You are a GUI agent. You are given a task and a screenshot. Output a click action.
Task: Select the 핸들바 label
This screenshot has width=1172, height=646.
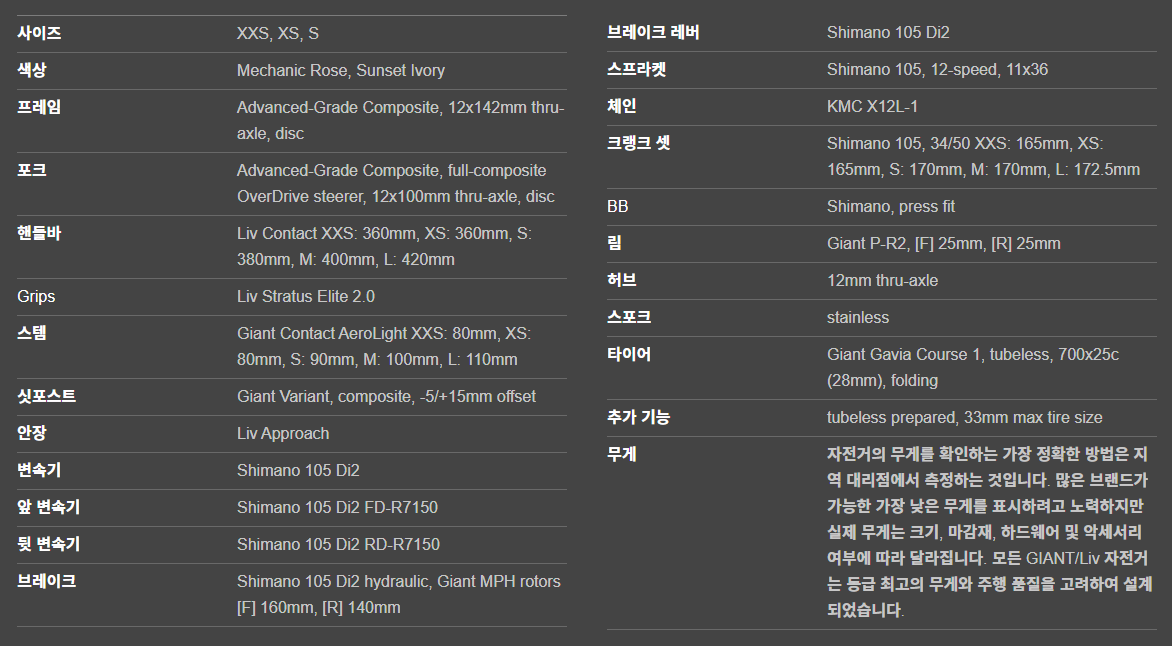[39, 233]
